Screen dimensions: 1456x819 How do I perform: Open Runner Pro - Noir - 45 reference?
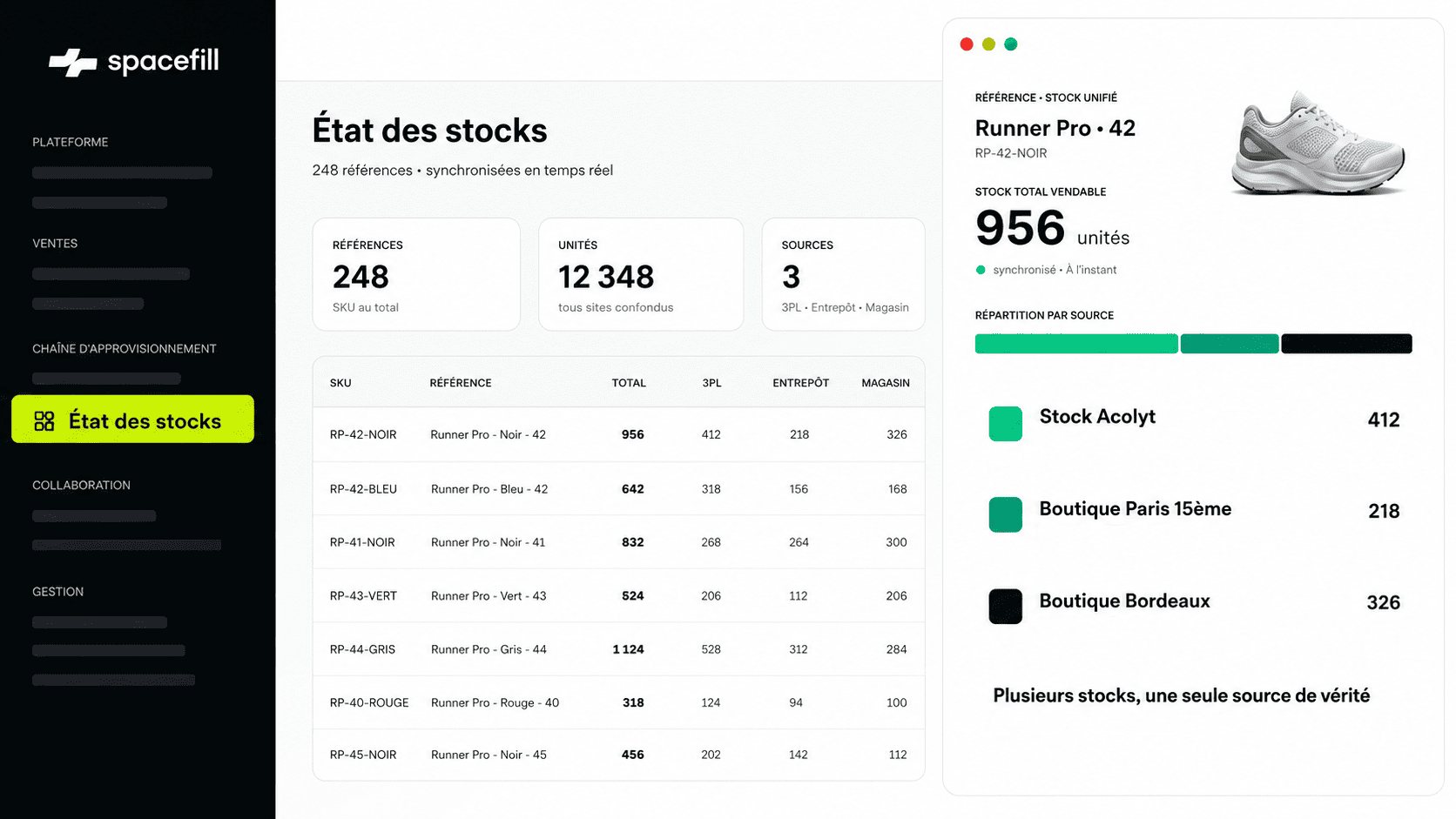489,755
